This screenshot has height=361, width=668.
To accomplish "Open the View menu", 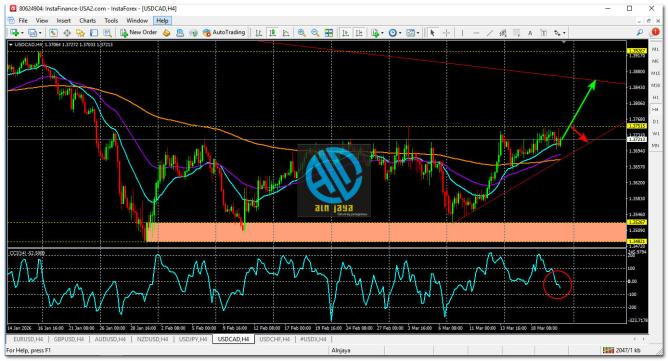I will tap(42, 20).
